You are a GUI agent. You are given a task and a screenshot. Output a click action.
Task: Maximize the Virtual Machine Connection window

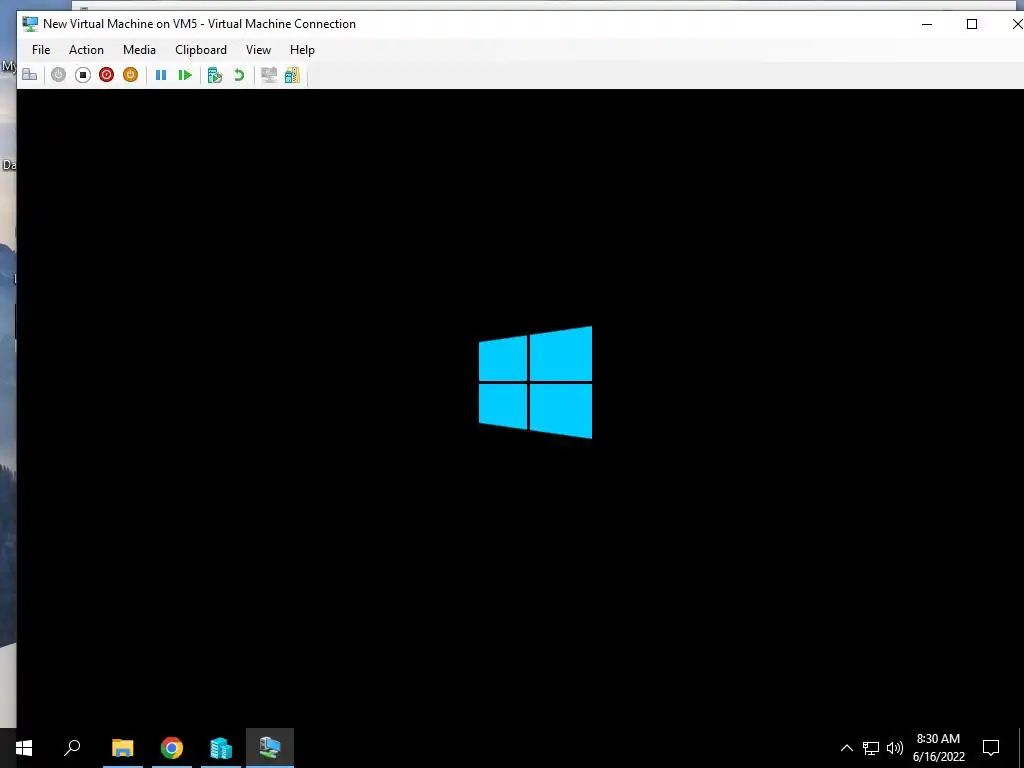(x=972, y=24)
